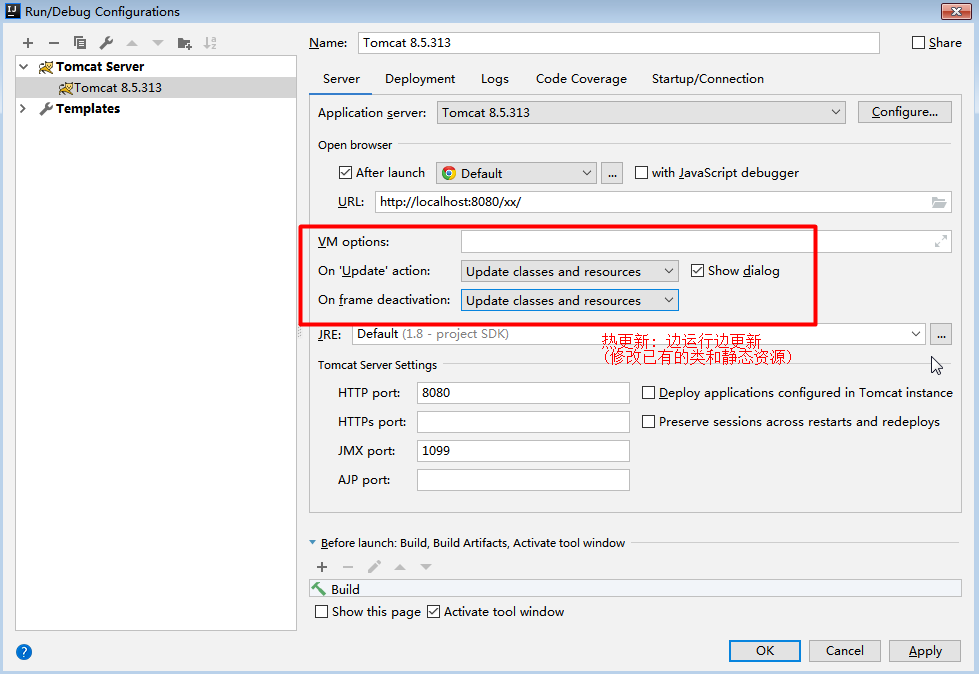
Task: Enable with JavaScript debugger checkbox
Action: [641, 172]
